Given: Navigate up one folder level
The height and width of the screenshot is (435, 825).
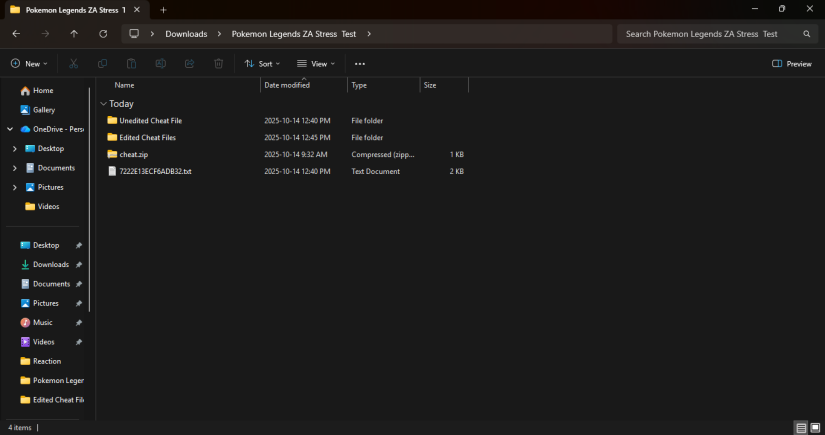Looking at the screenshot, I should pos(74,34).
